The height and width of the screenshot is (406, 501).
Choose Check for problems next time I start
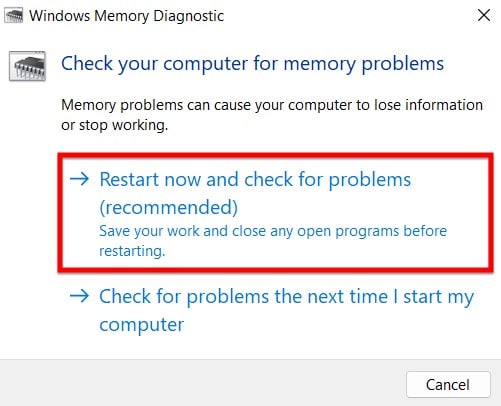(286, 310)
